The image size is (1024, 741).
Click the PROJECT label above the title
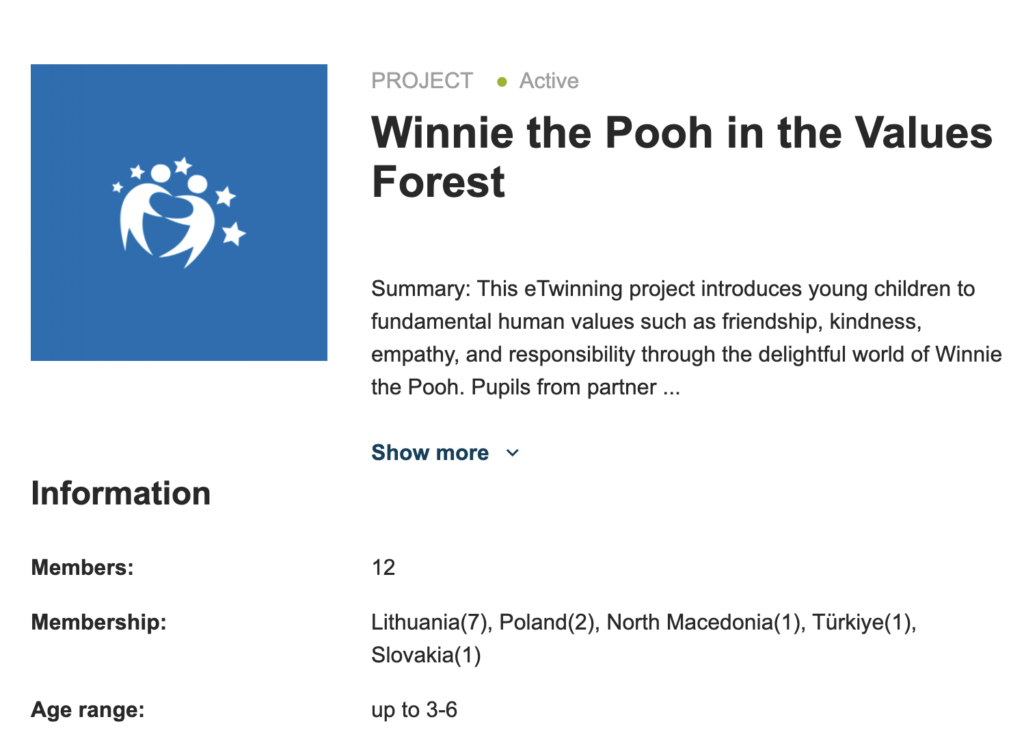422,81
